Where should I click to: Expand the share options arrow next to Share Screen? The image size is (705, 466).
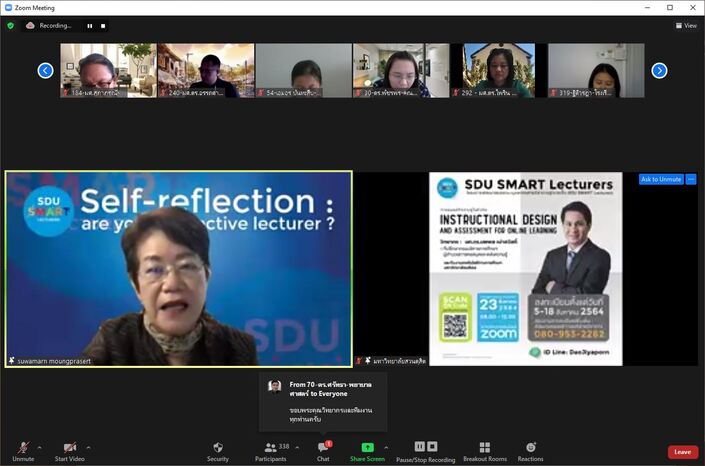pos(386,448)
